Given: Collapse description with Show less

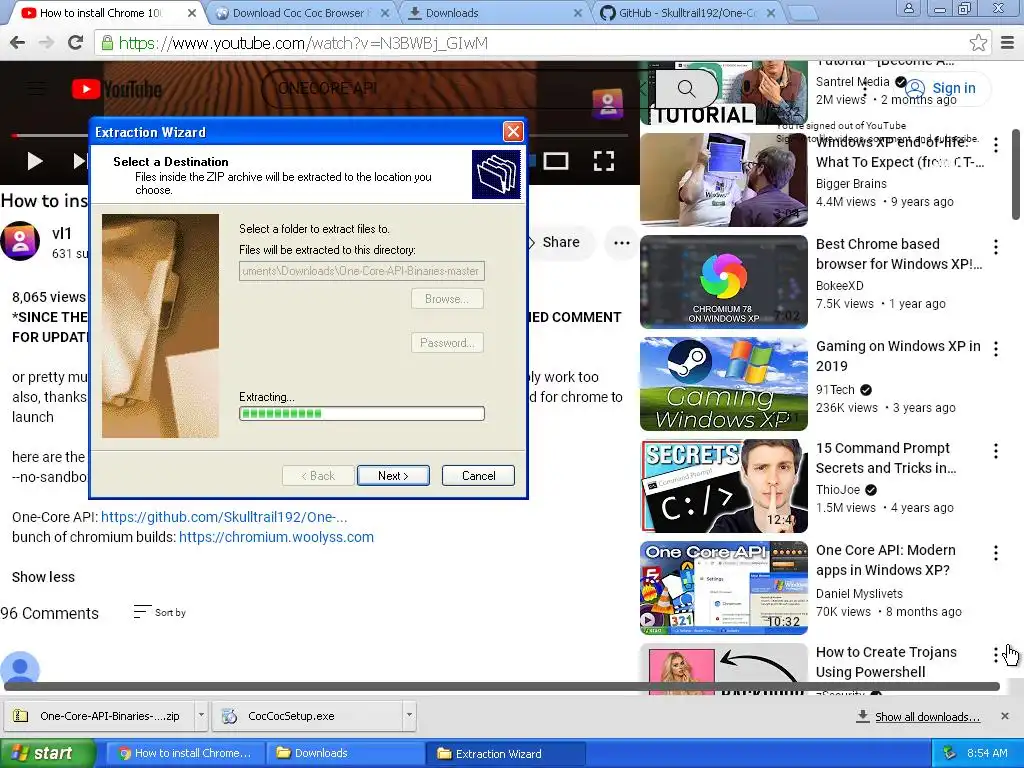Looking at the screenshot, I should pyautogui.click(x=43, y=577).
